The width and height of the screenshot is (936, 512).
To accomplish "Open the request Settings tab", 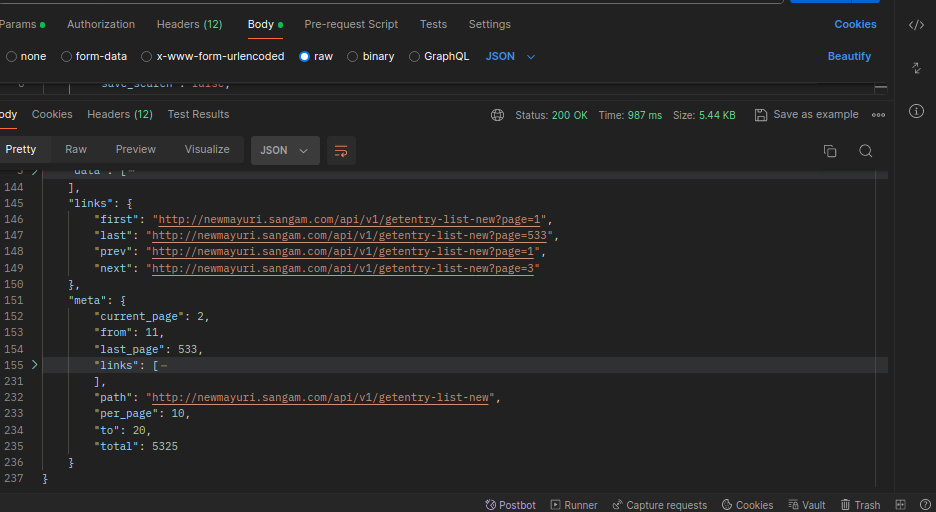I will click(x=489, y=24).
